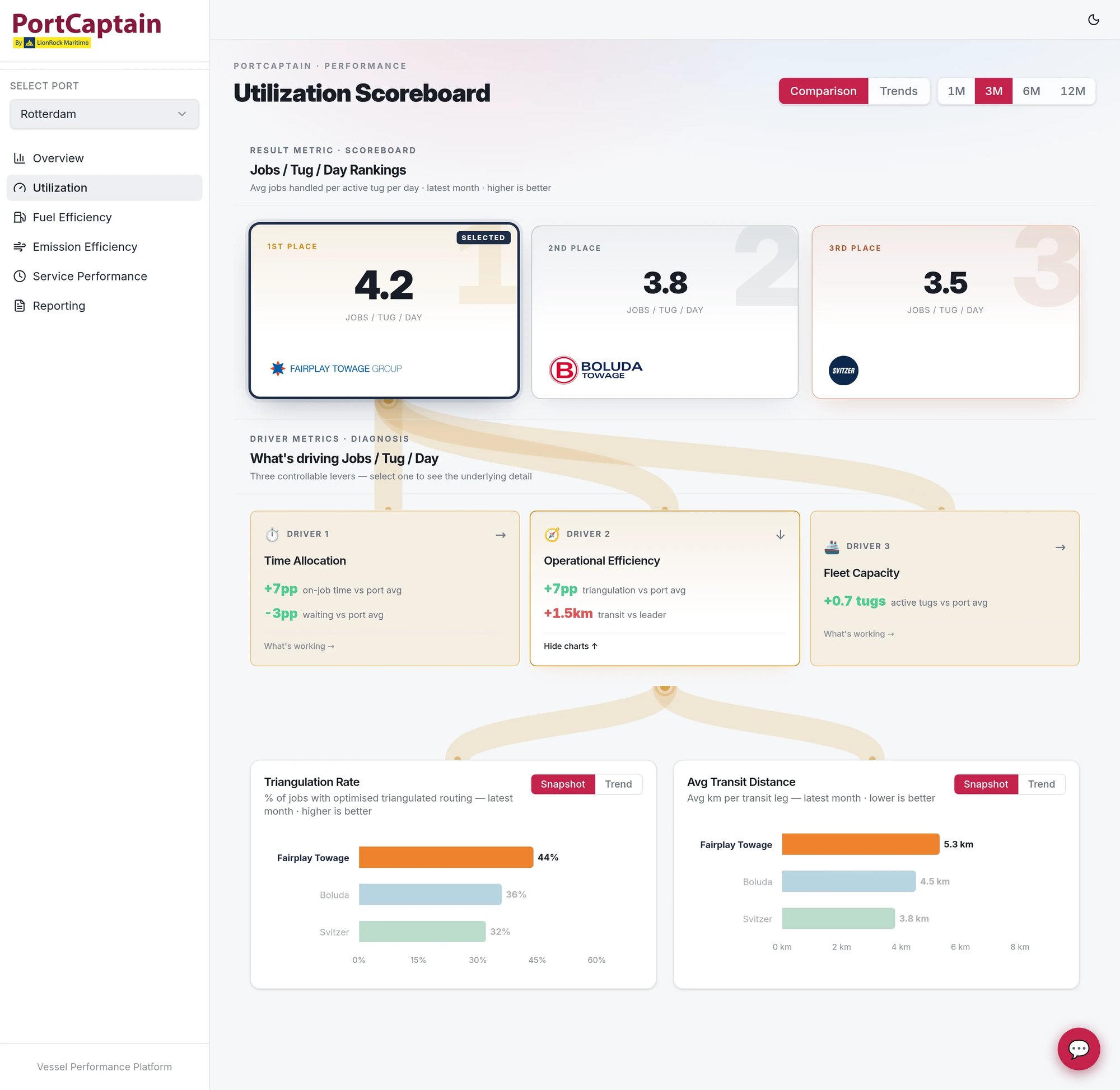Select Snapshot for Triangulation Rate
Screen dimensions: 1120x1090
pyautogui.click(x=562, y=784)
